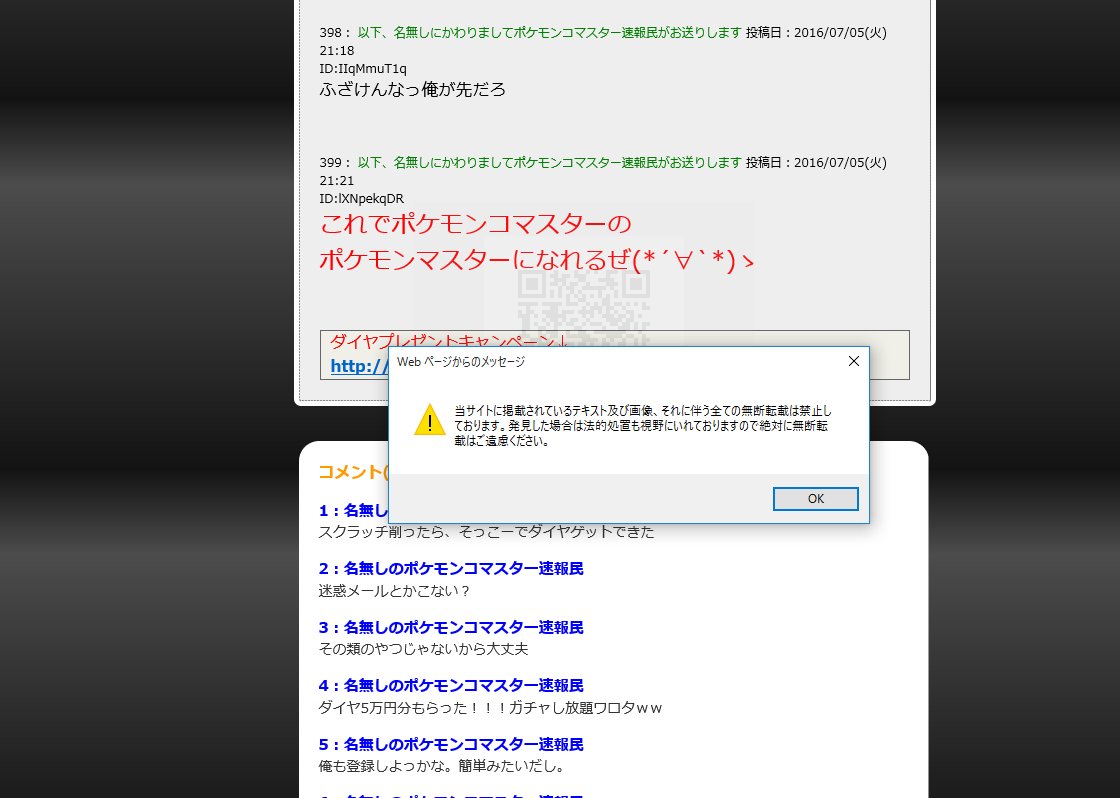Click comment 迷惑メールとかこない？
The width and height of the screenshot is (1120, 798).
(394, 591)
